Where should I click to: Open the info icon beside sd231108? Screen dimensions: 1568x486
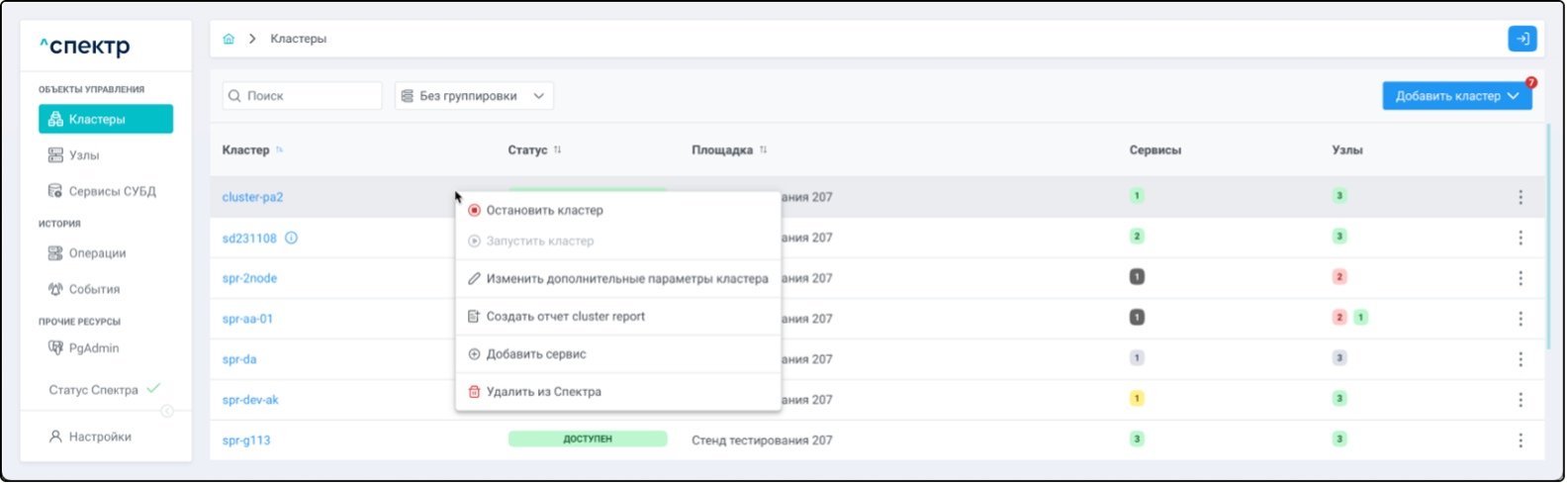click(x=291, y=238)
